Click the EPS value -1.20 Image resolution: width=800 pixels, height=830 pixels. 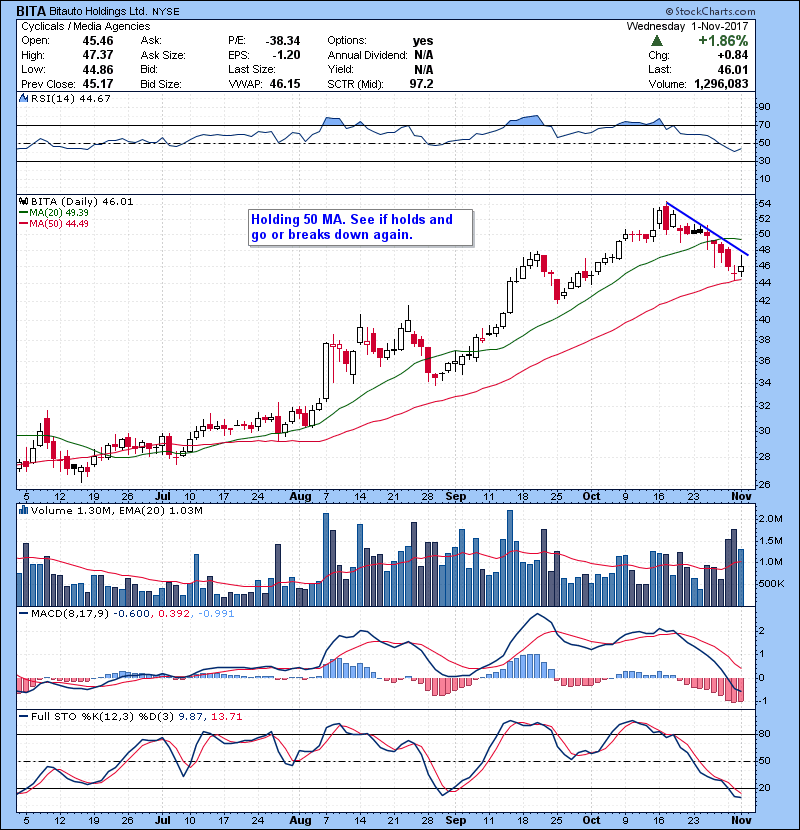coord(286,55)
